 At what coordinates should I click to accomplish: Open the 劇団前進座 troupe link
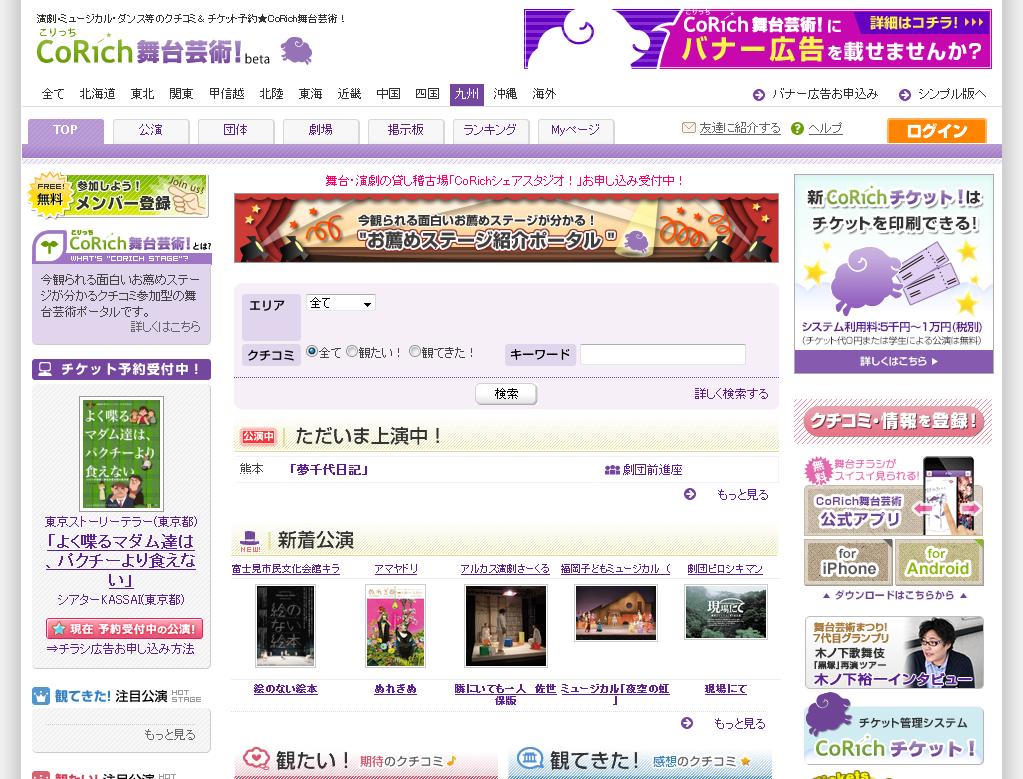coord(652,470)
